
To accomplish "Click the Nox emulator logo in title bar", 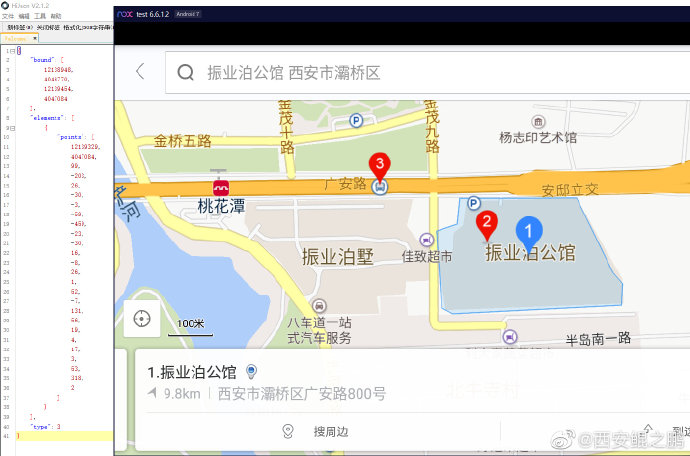I will point(125,14).
